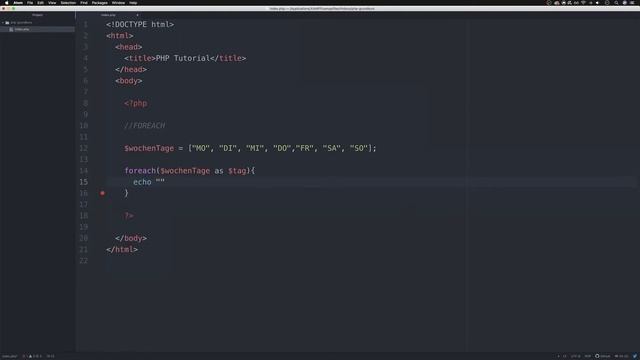Click the blue update icon in status bar
The image size is (640, 360).
tap(635, 356)
